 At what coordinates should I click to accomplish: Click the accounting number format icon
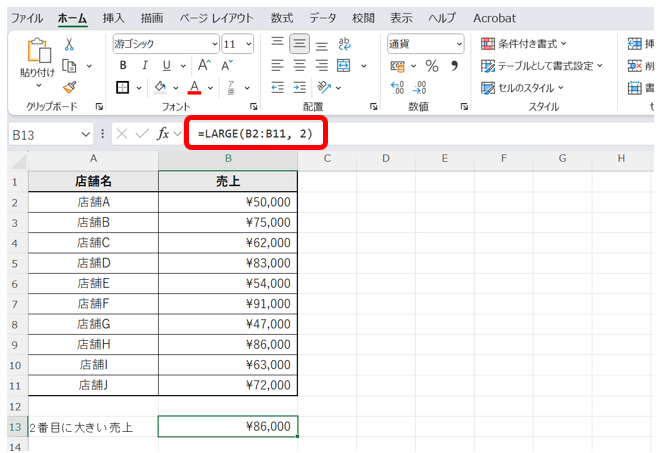[x=397, y=66]
